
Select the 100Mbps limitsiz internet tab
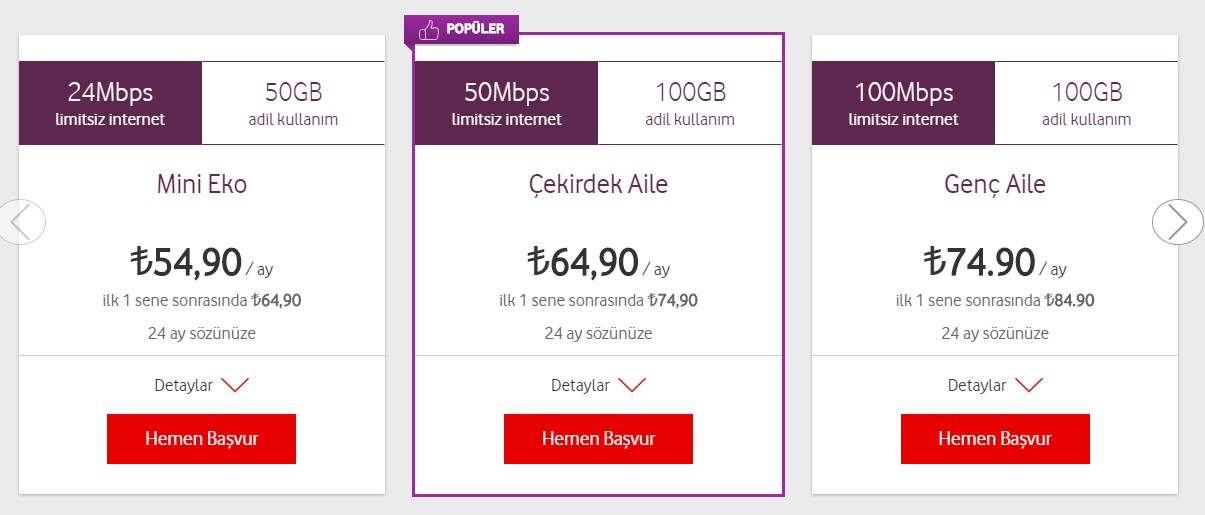click(x=903, y=103)
